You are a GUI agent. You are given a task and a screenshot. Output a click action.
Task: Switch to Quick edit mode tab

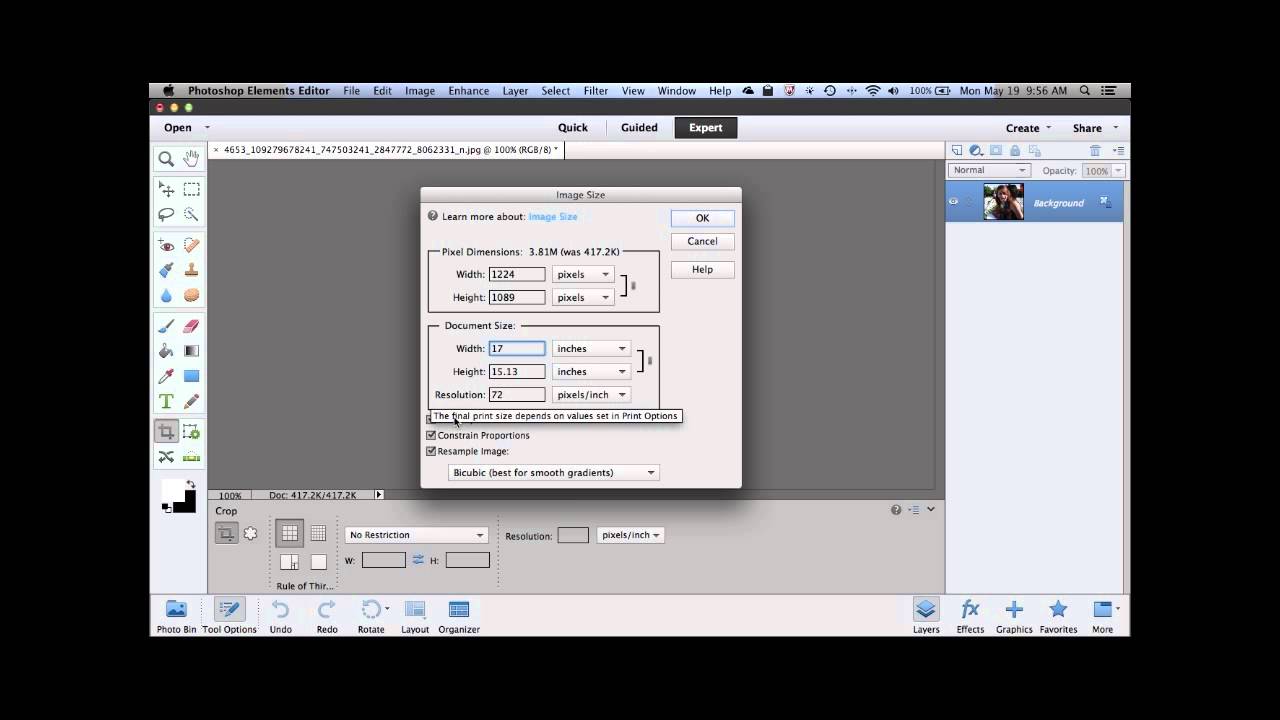pyautogui.click(x=573, y=128)
